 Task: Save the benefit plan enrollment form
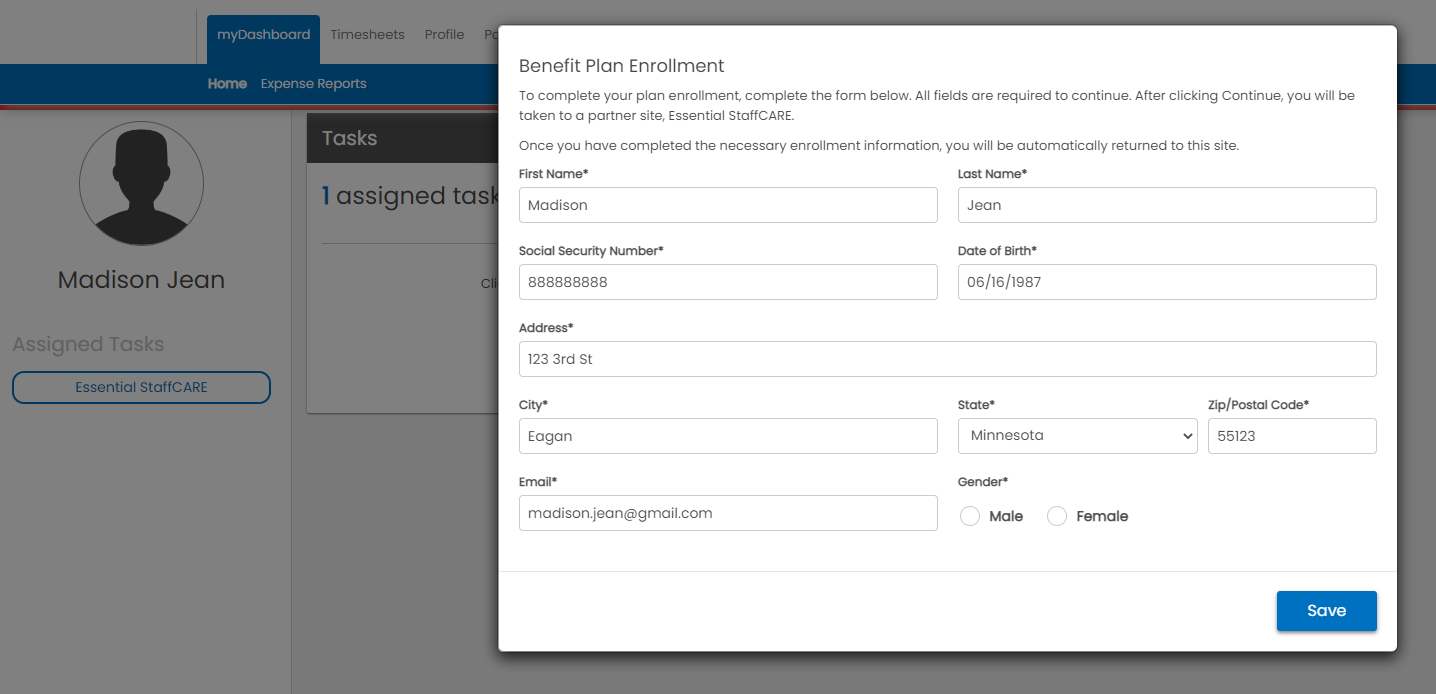(1326, 611)
